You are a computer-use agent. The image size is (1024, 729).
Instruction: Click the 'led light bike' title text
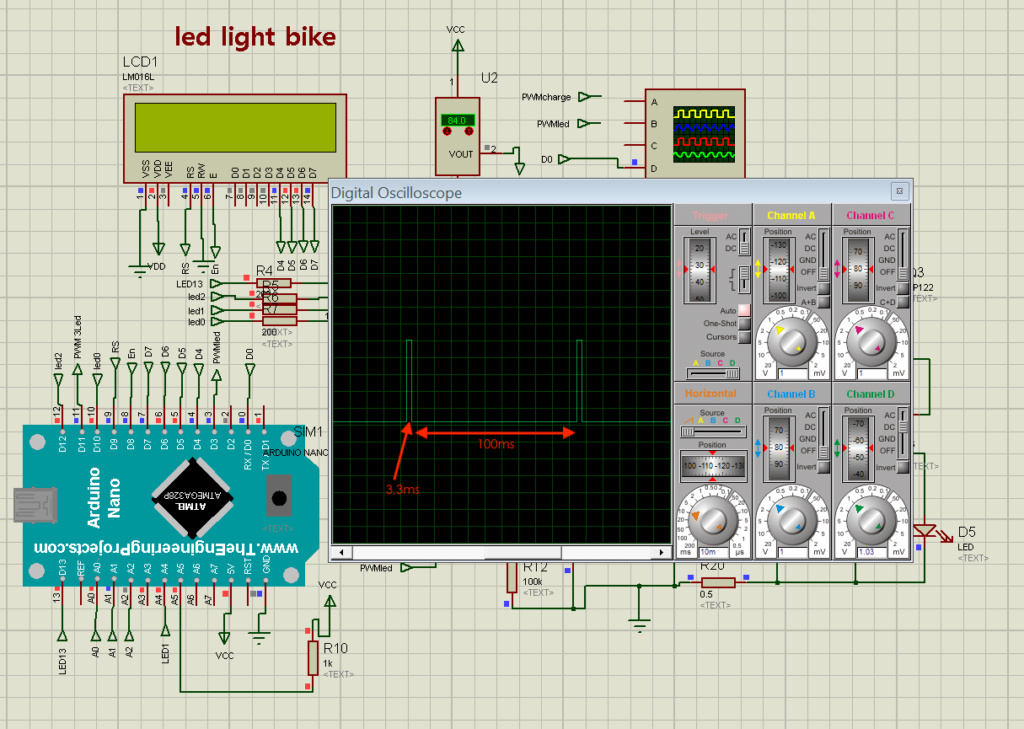[255, 37]
